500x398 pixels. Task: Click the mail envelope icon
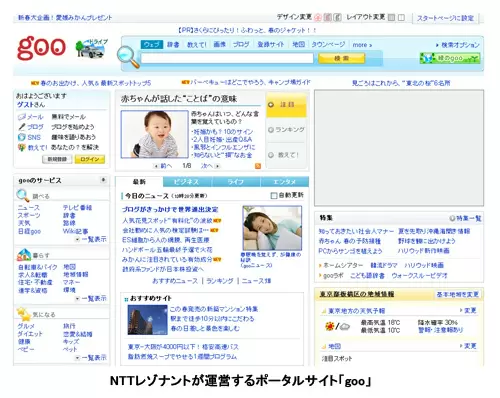[x=22, y=117]
